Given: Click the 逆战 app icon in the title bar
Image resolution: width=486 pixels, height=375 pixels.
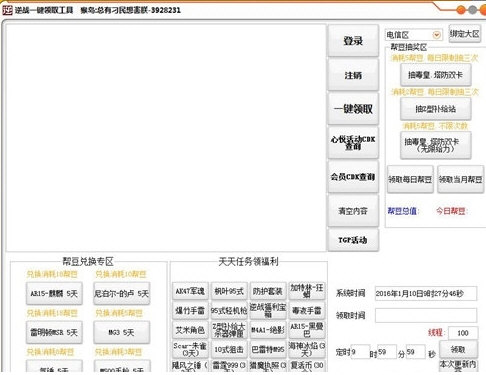Looking at the screenshot, I should [x=7, y=10].
